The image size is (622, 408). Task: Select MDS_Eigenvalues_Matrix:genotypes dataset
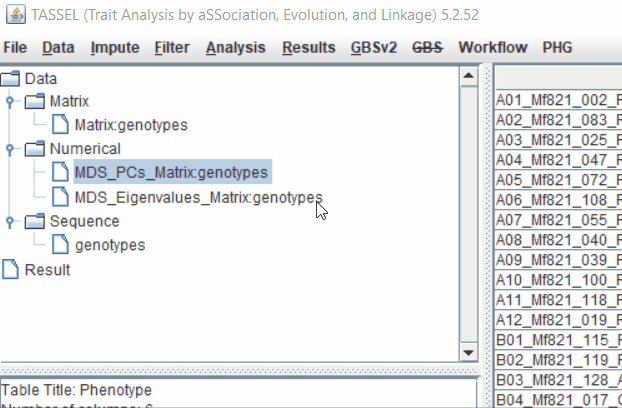click(x=198, y=197)
